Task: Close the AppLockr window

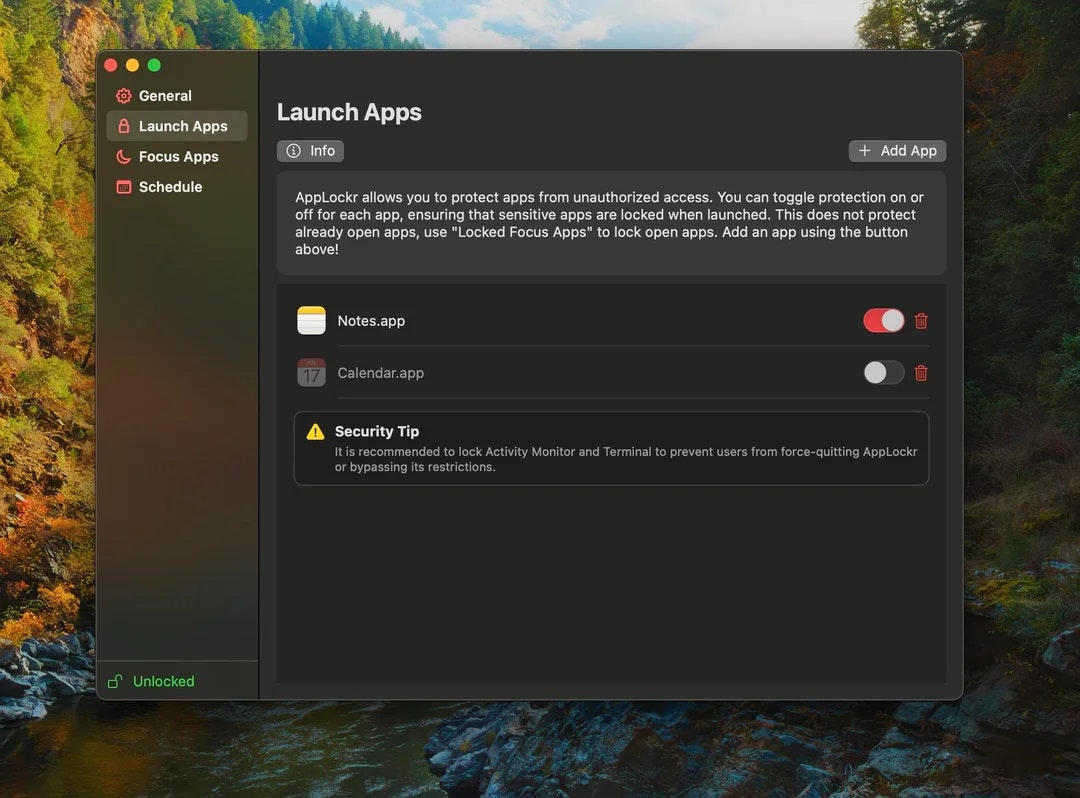Action: [x=111, y=65]
